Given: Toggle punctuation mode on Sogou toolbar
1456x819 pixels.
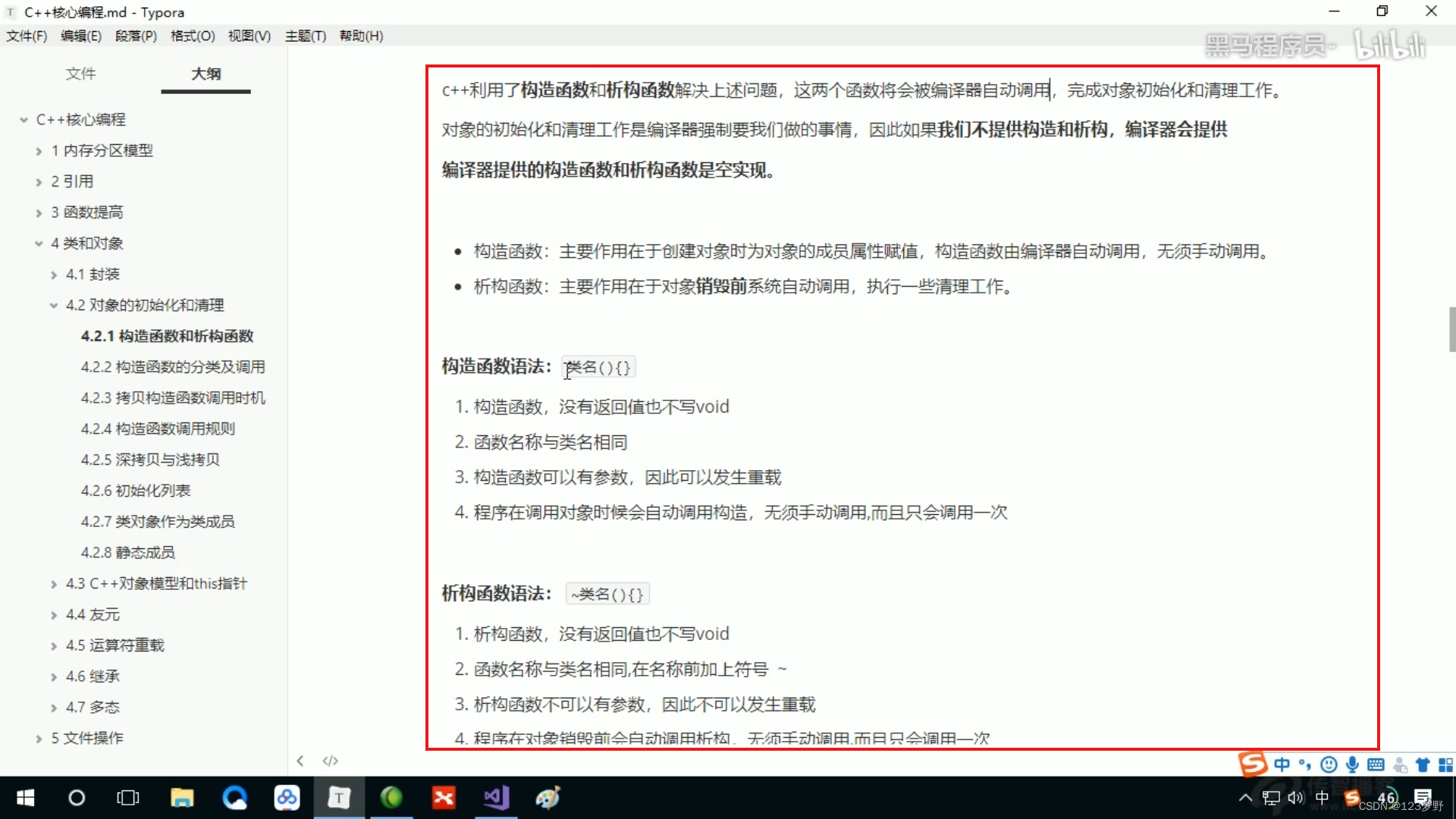Looking at the screenshot, I should click(x=1305, y=764).
